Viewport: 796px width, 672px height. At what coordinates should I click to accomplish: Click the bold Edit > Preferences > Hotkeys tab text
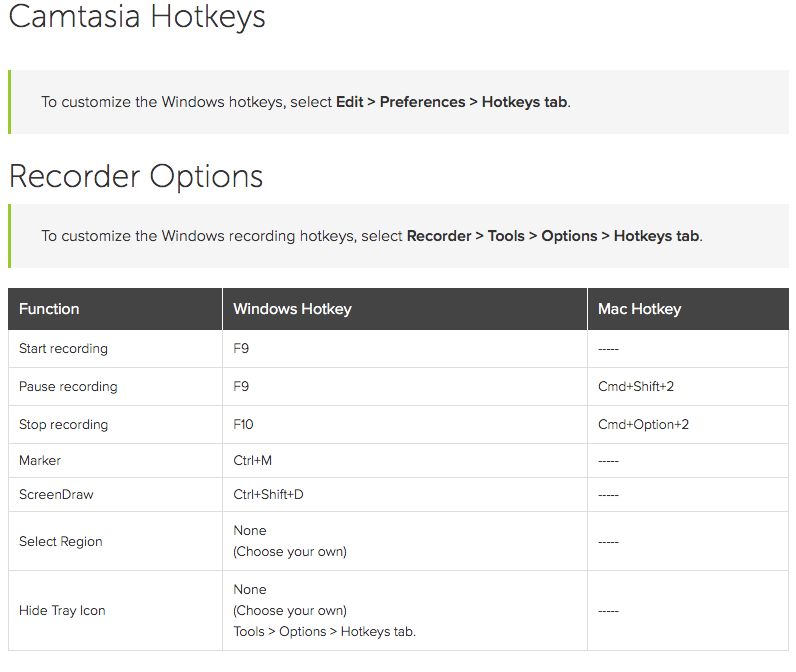click(452, 102)
